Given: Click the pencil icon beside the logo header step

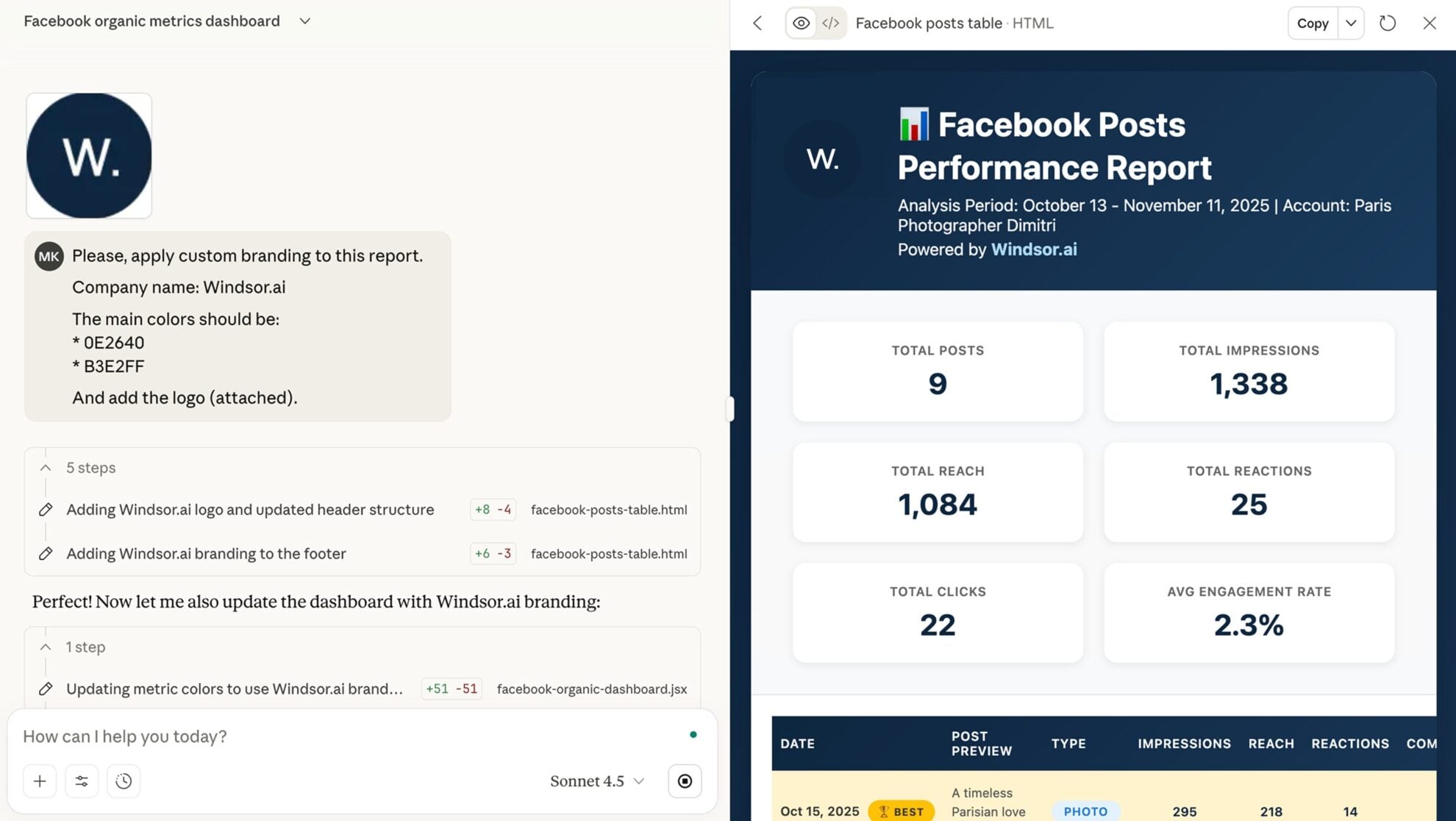Looking at the screenshot, I should coord(46,510).
